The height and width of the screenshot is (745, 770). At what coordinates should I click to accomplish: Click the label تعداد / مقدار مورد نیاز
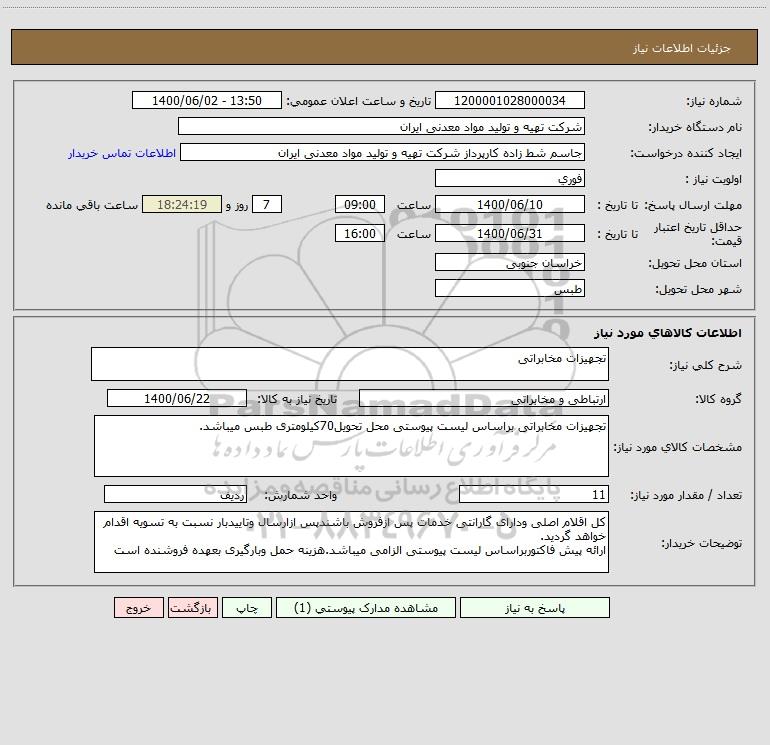pyautogui.click(x=686, y=496)
